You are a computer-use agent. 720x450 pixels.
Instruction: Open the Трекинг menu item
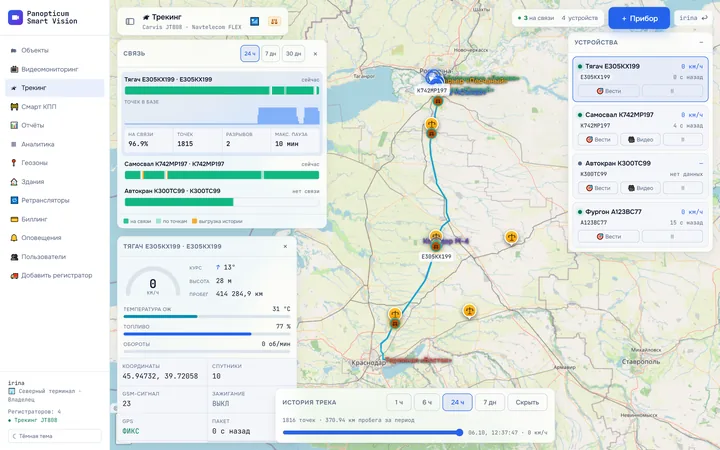tap(55, 88)
